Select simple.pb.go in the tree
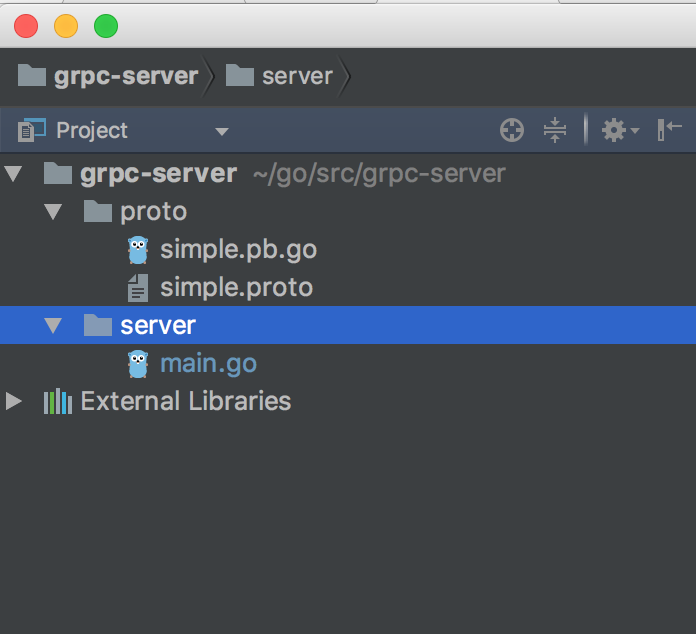This screenshot has height=634, width=696. pyautogui.click(x=238, y=250)
